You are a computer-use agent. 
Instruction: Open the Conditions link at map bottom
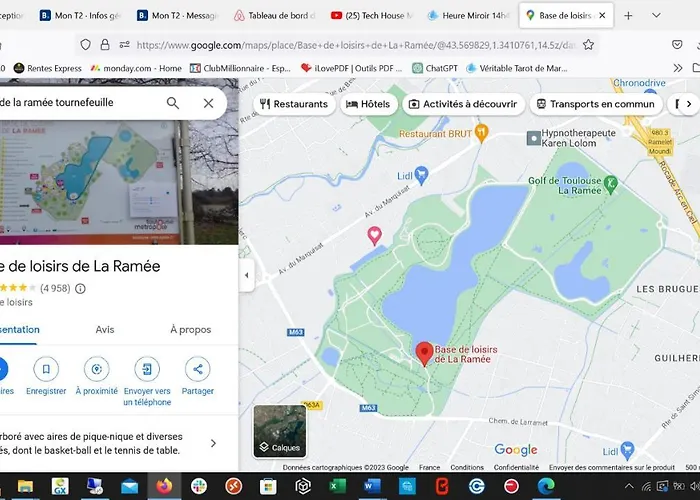coord(467,467)
